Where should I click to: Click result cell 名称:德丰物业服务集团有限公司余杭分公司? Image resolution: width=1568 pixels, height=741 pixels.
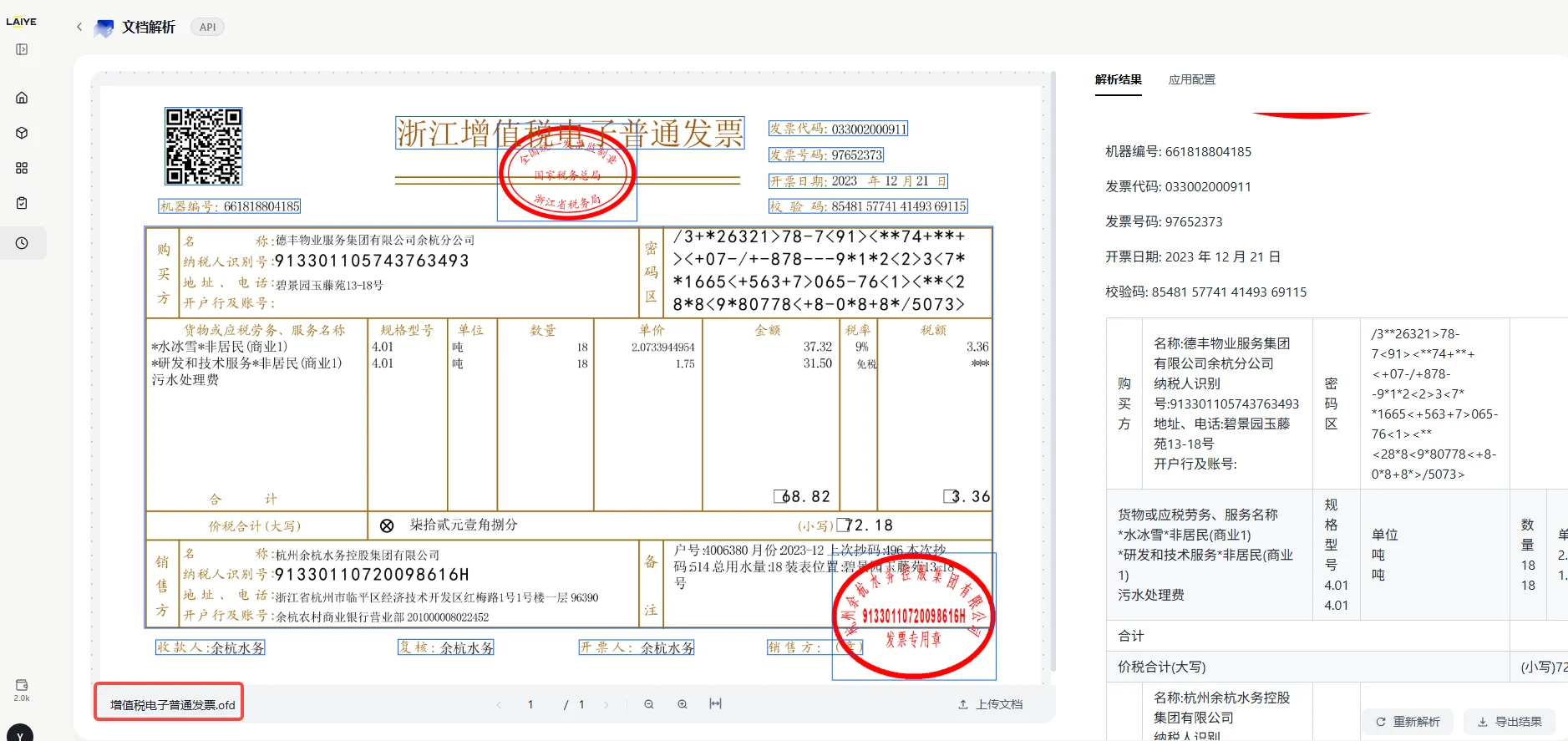(x=1221, y=353)
